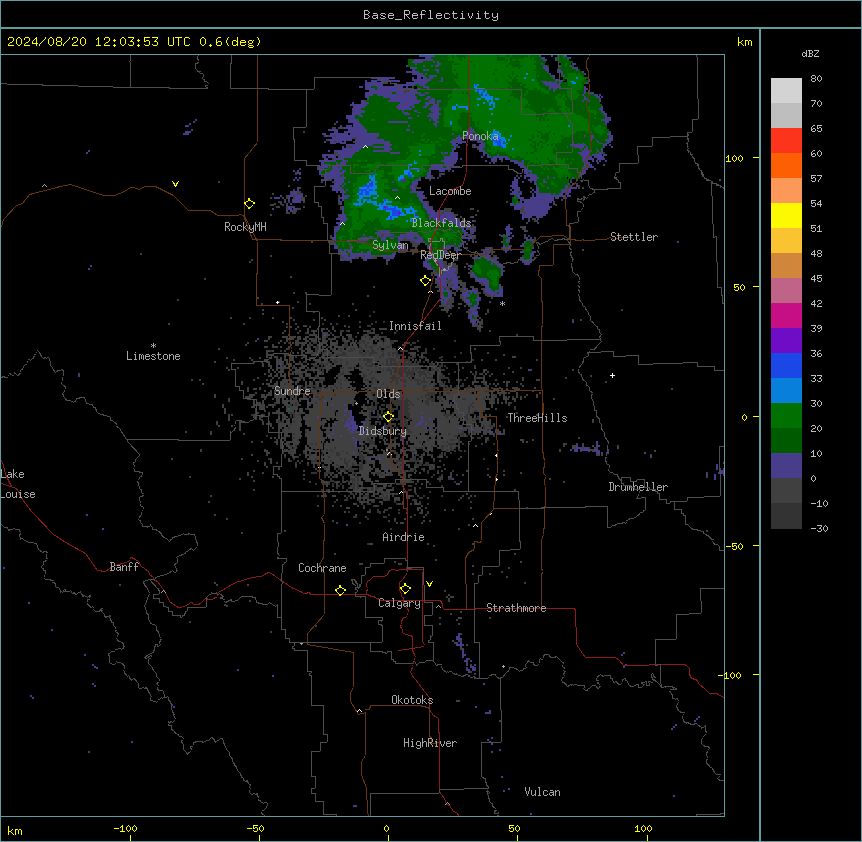Click the Limestone label
862x842 pixels.
coord(153,356)
